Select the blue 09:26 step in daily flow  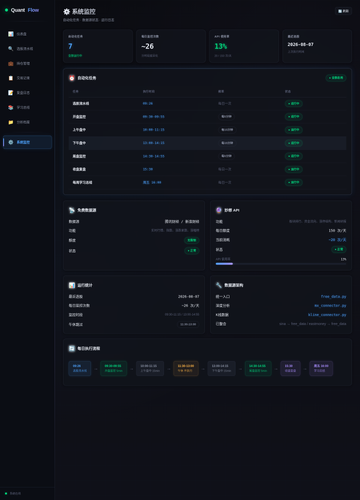(80, 368)
